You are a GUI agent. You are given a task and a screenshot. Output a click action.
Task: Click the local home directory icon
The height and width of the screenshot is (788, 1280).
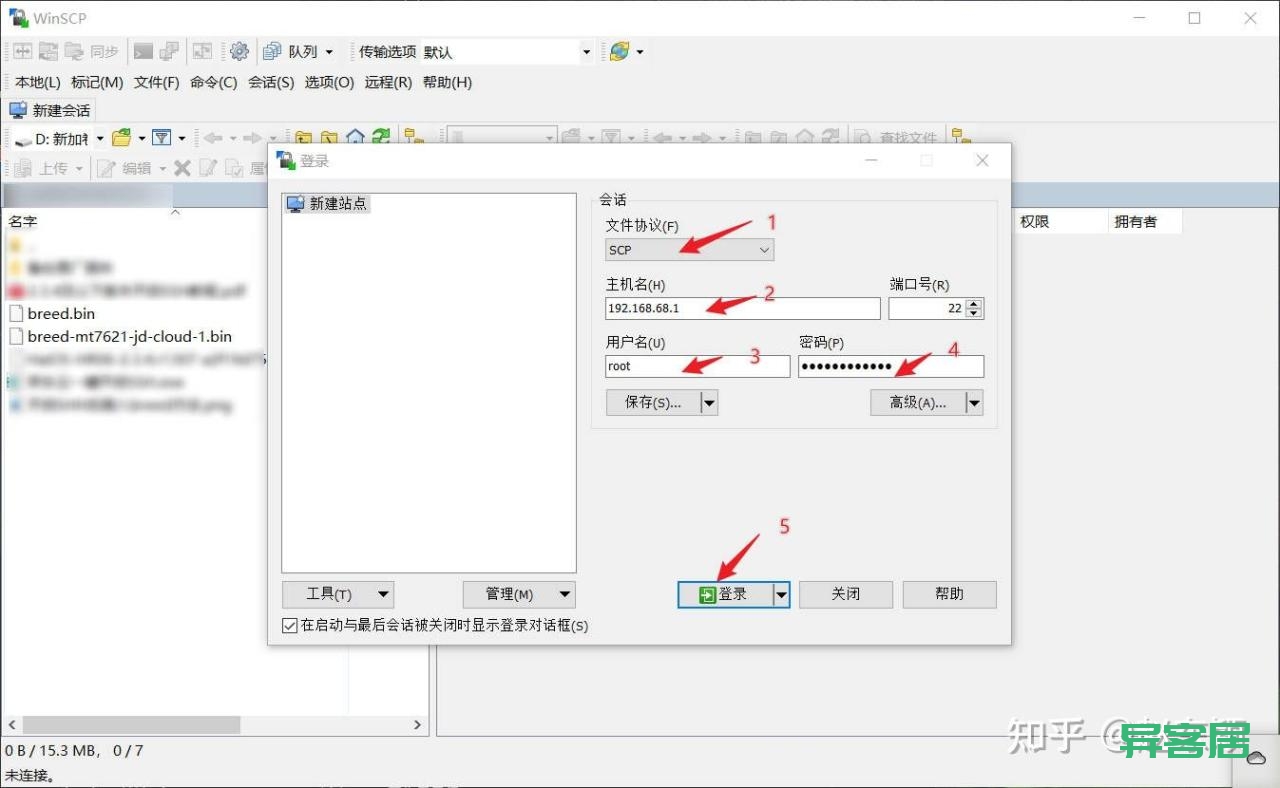[355, 138]
